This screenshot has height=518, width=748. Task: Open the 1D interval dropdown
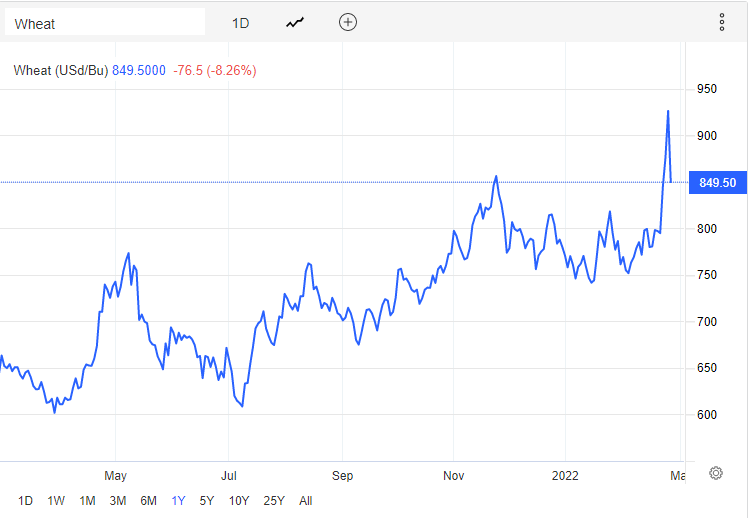point(240,22)
